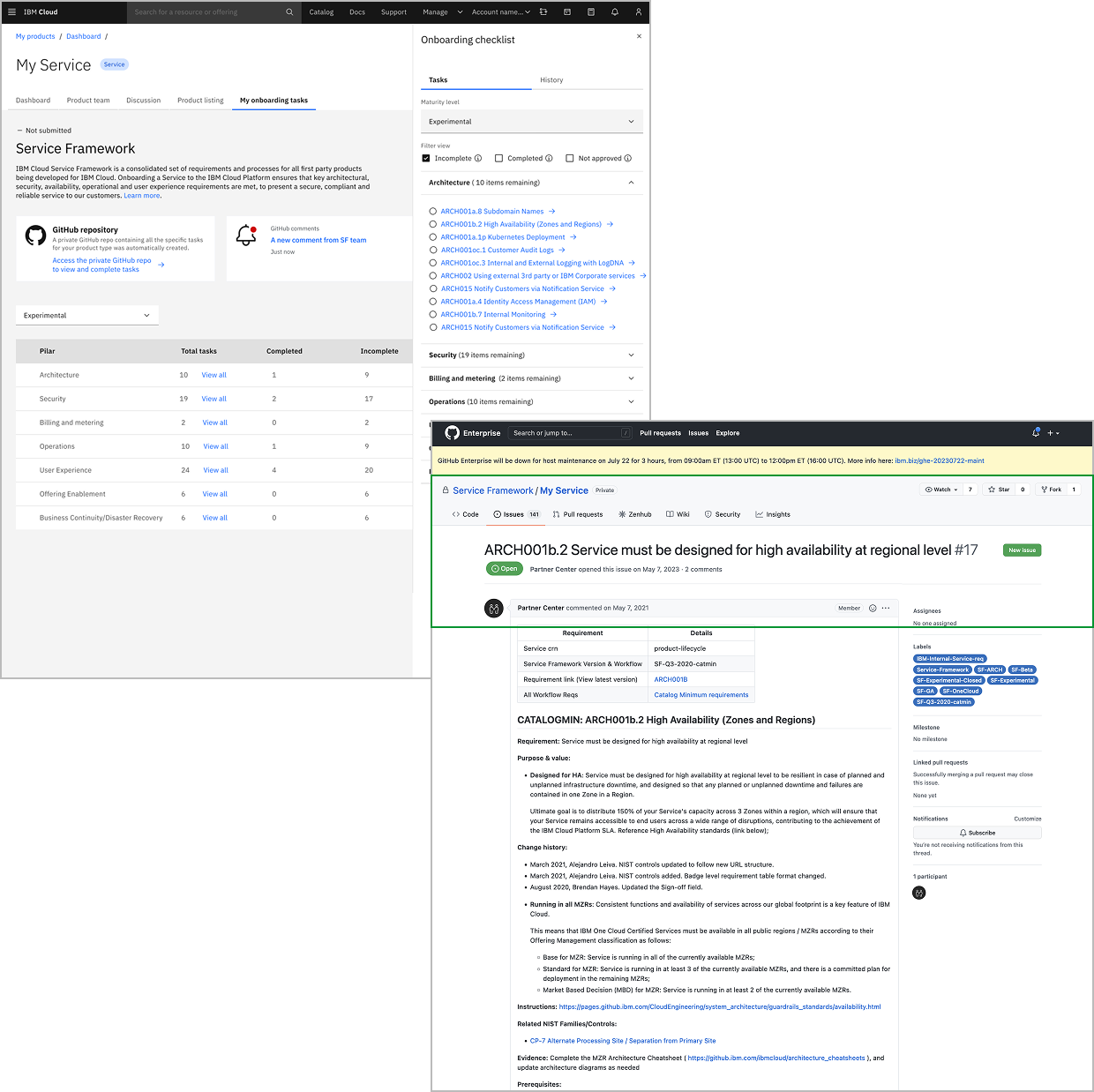Image resolution: width=1094 pixels, height=1092 pixels.
Task: Check the Not approved filter option
Action: [568, 158]
